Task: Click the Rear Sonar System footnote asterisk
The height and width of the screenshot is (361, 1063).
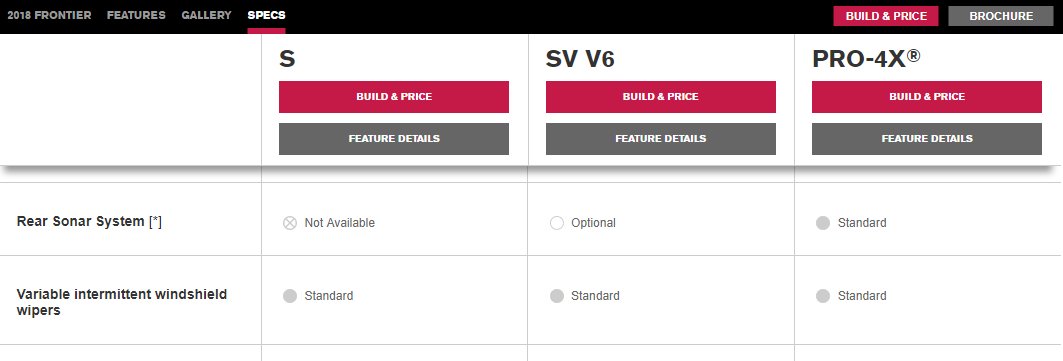Action: 155,221
